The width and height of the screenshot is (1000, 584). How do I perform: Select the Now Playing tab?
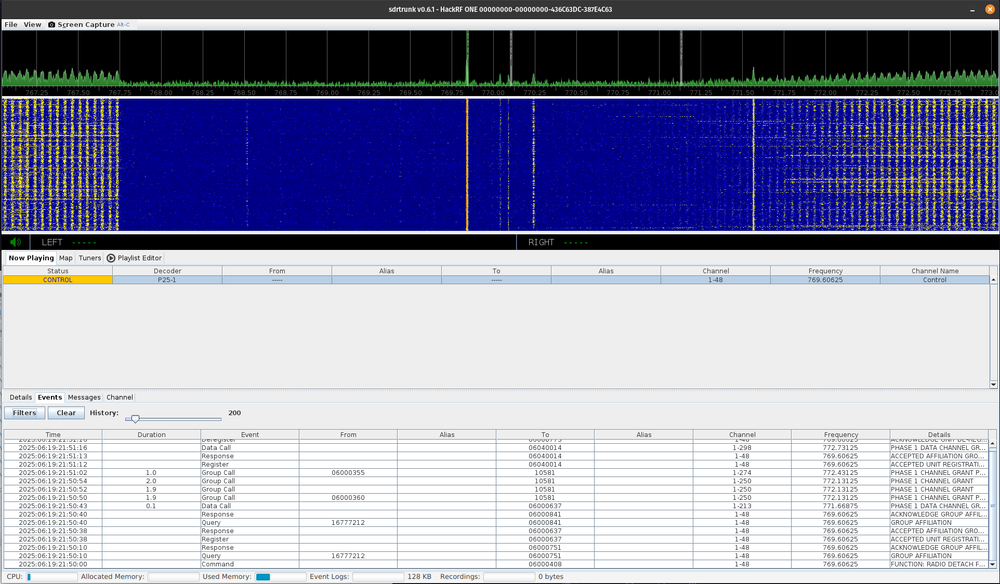[31, 258]
